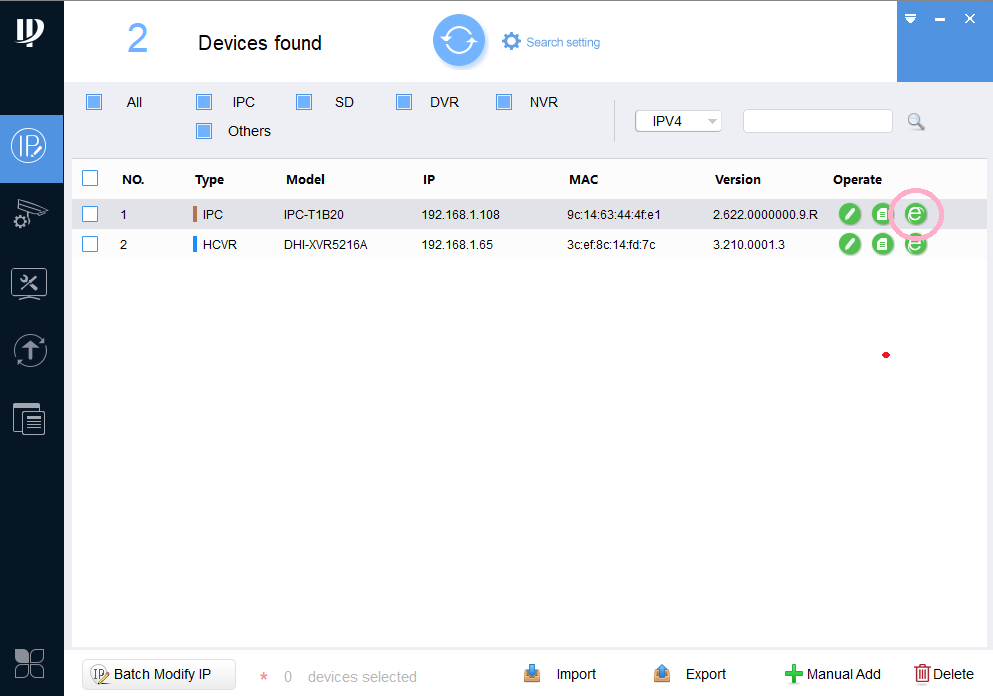Toggle the Others filter checkbox
The image size is (993, 696).
(x=204, y=131)
